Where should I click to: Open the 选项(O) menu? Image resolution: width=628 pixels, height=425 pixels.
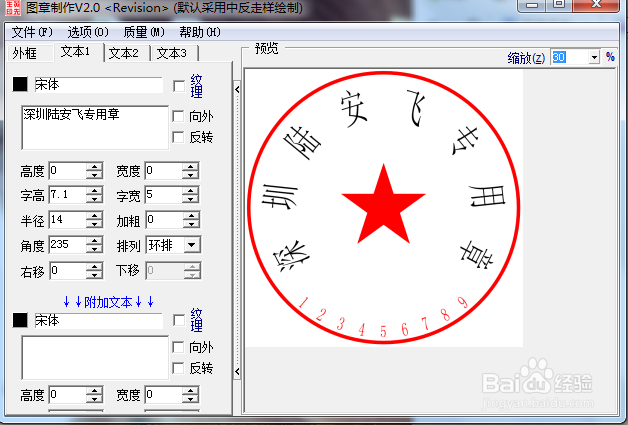point(88,32)
